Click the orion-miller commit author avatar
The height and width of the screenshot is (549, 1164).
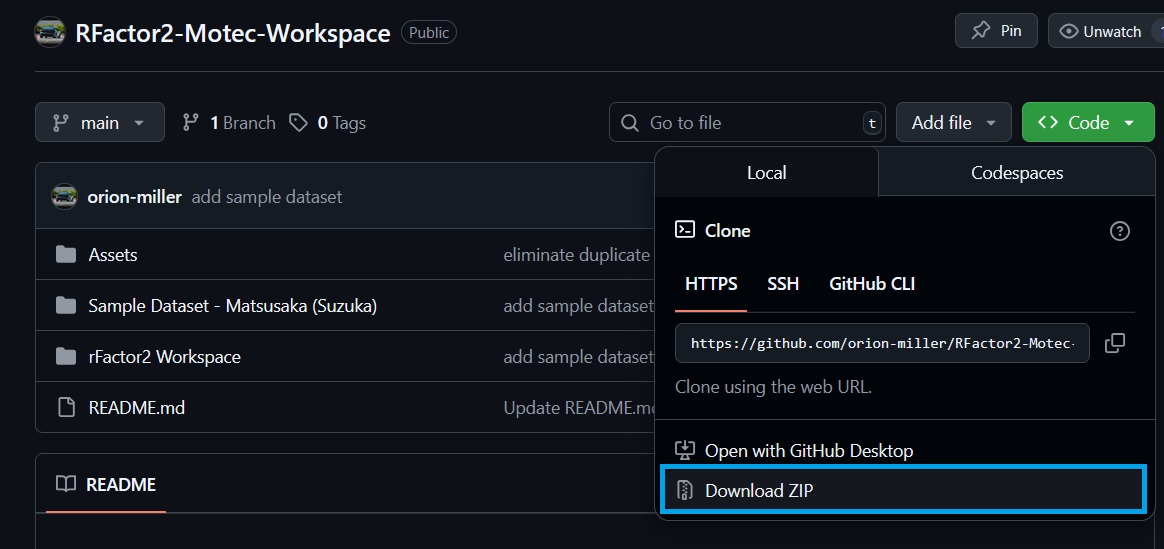pos(64,197)
